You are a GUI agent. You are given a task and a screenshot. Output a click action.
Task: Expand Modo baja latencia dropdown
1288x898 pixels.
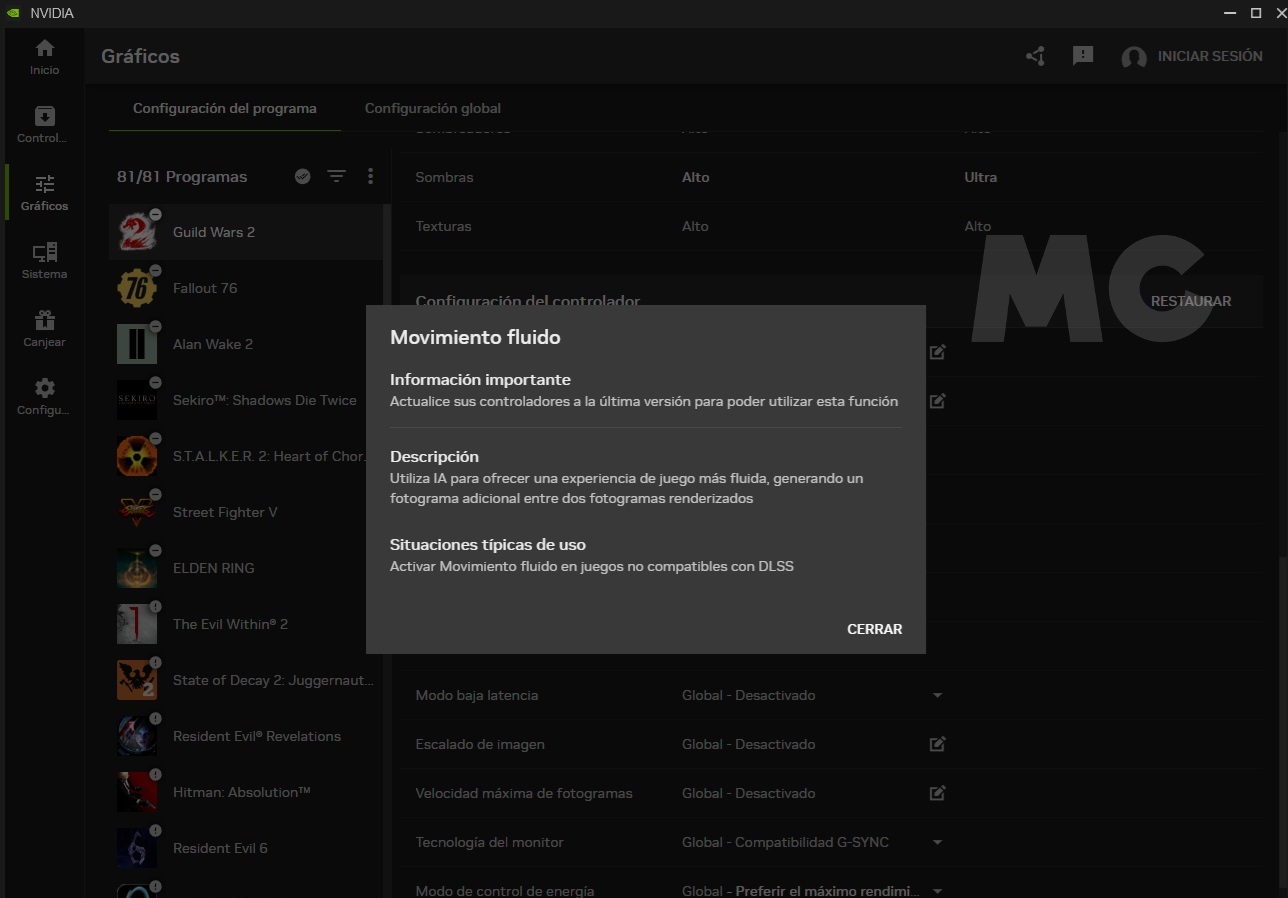(x=937, y=695)
